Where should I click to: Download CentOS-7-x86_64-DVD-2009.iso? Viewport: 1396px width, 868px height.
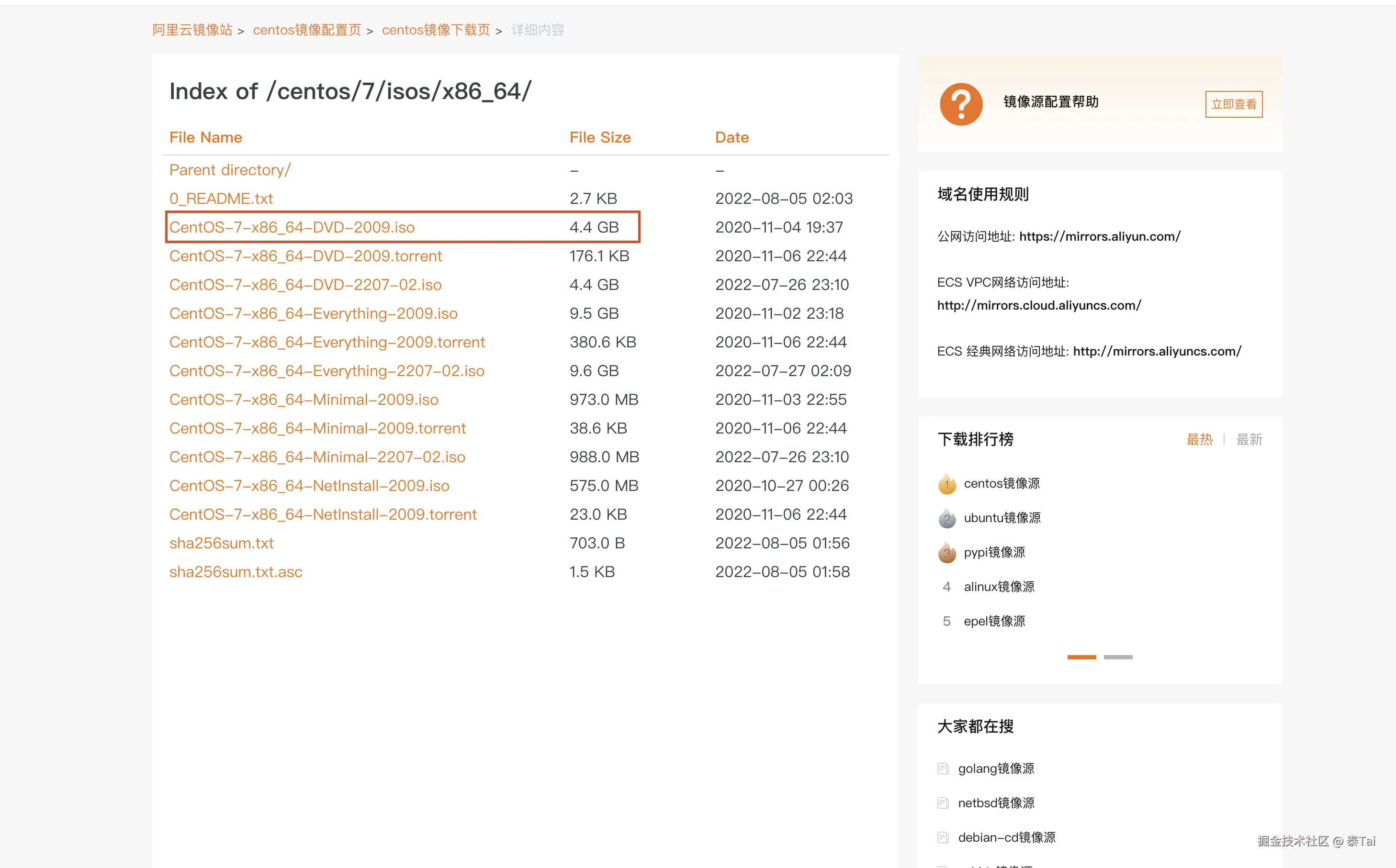pos(292,227)
